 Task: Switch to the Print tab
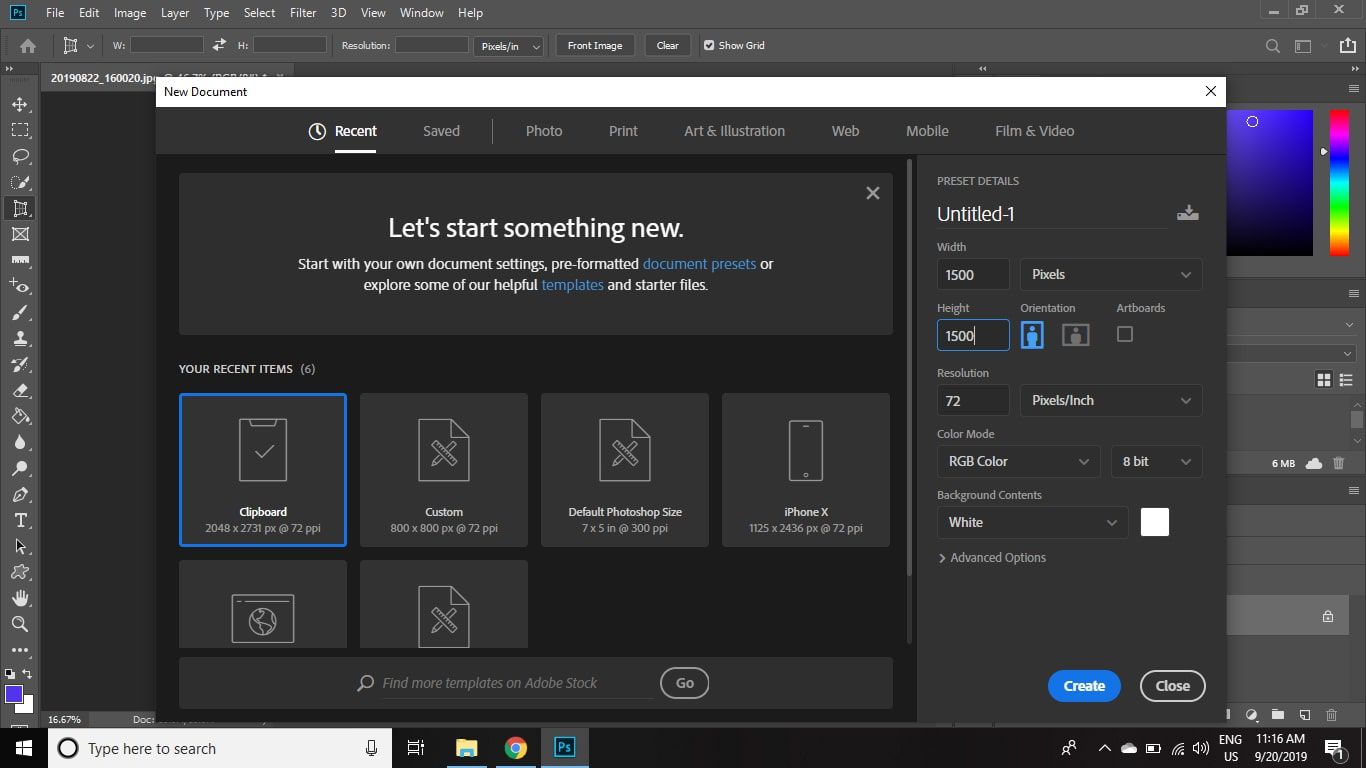click(623, 131)
